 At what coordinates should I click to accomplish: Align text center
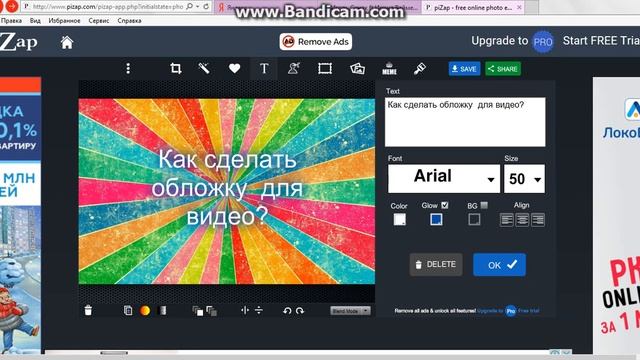coord(522,220)
